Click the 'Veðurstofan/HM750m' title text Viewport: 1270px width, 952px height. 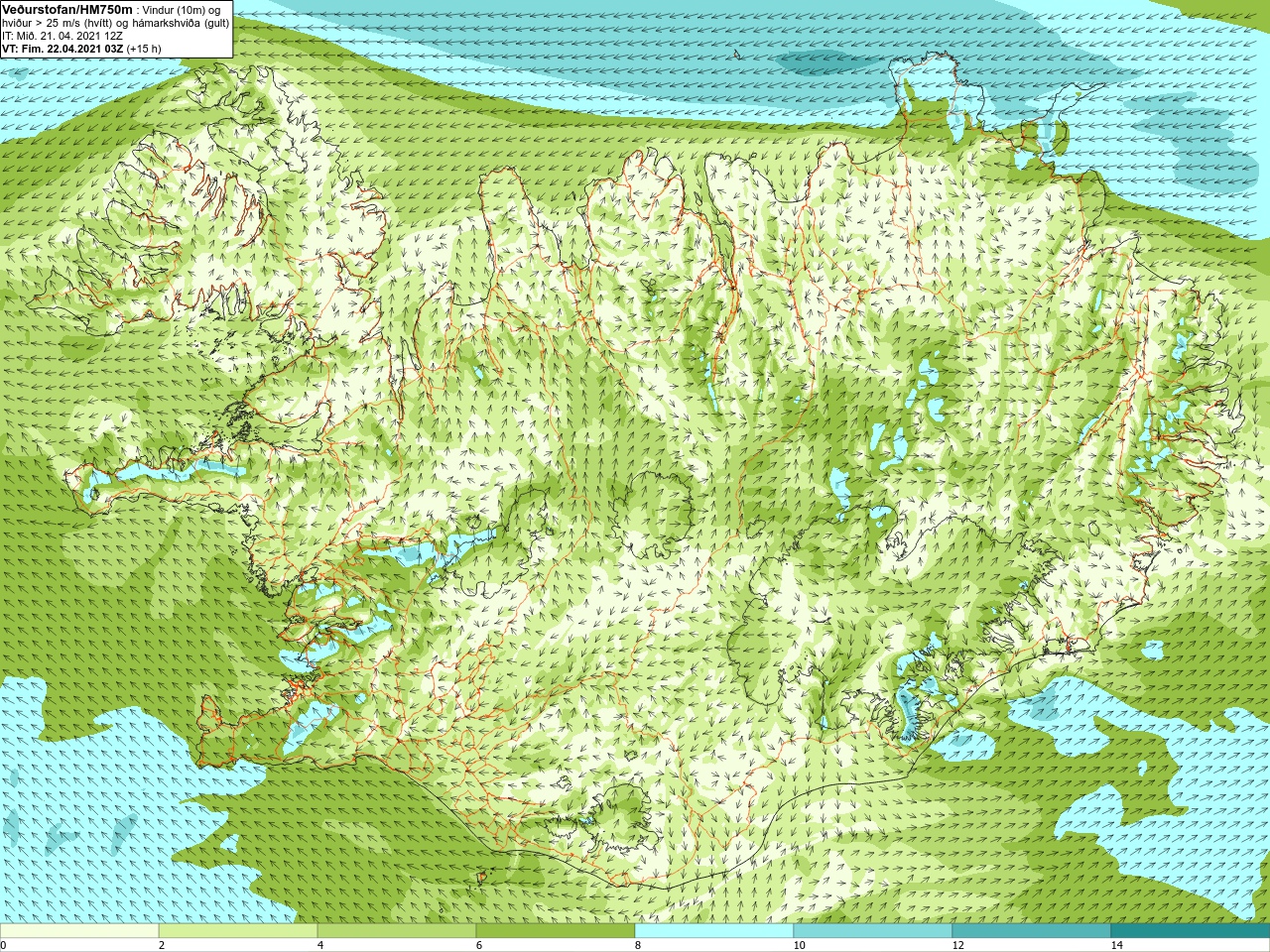point(68,9)
